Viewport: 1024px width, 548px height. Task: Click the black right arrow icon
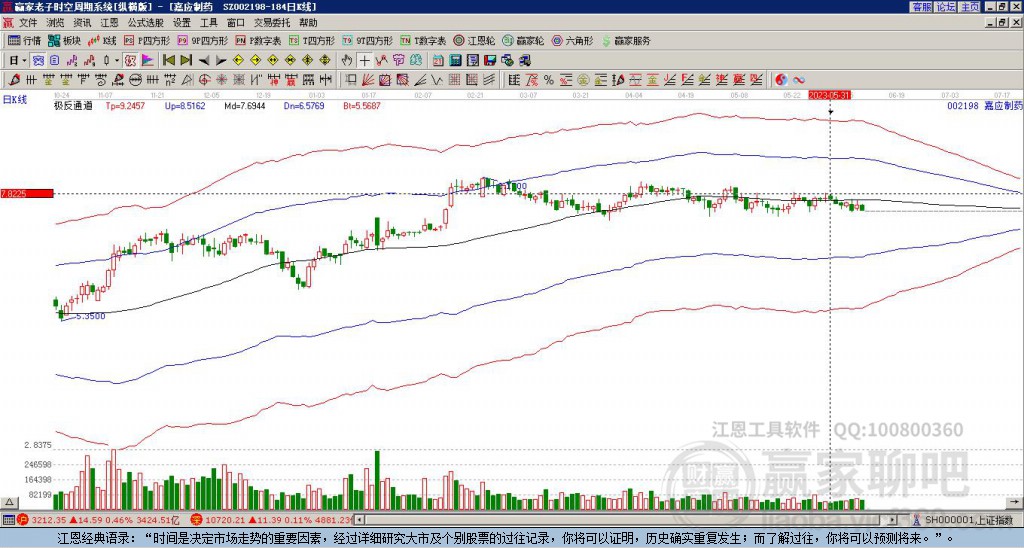click(x=221, y=61)
